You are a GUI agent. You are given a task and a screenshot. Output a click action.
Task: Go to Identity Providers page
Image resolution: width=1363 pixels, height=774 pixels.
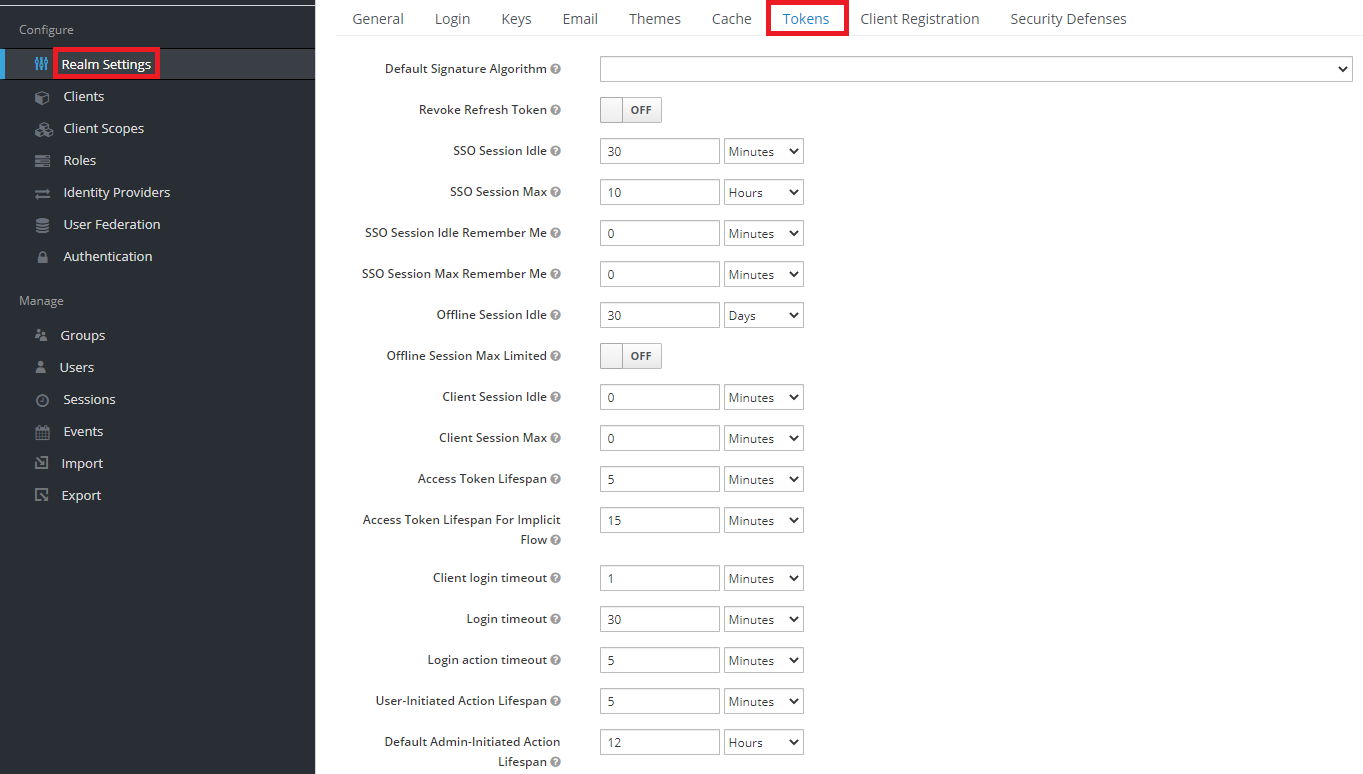(117, 193)
